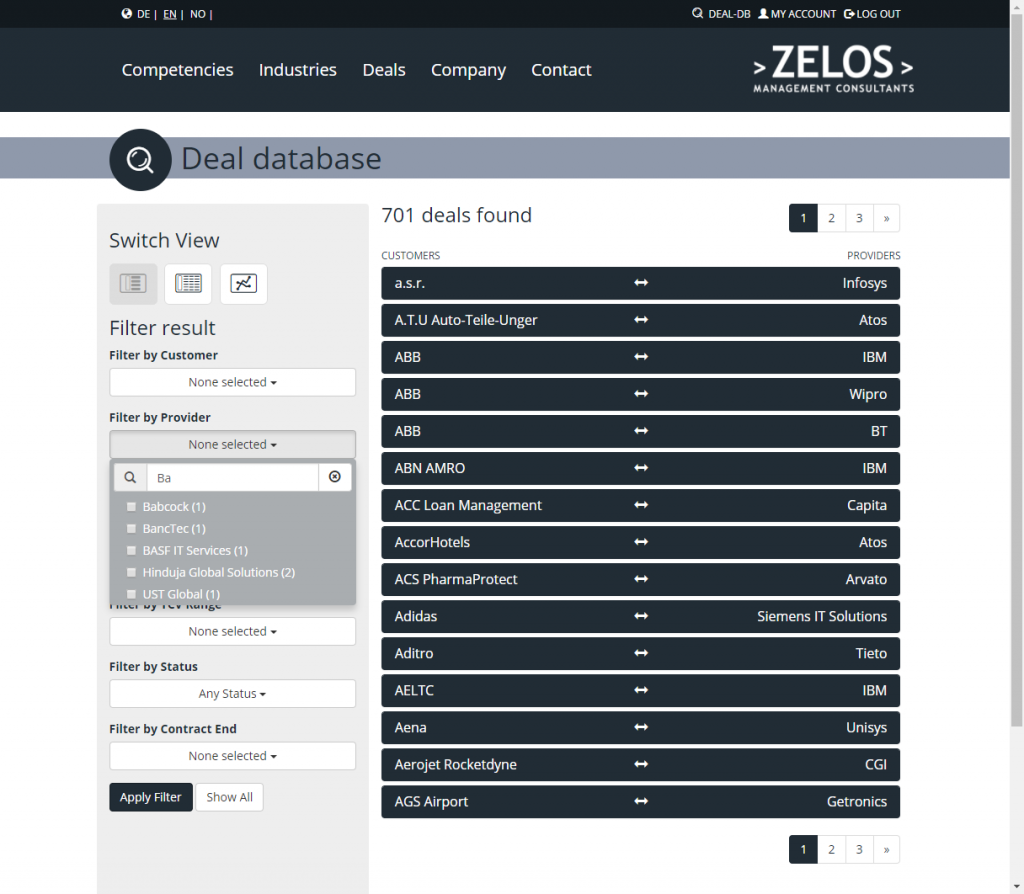Open the ABB – Wipro deal row
This screenshot has height=894, width=1024.
coord(641,394)
